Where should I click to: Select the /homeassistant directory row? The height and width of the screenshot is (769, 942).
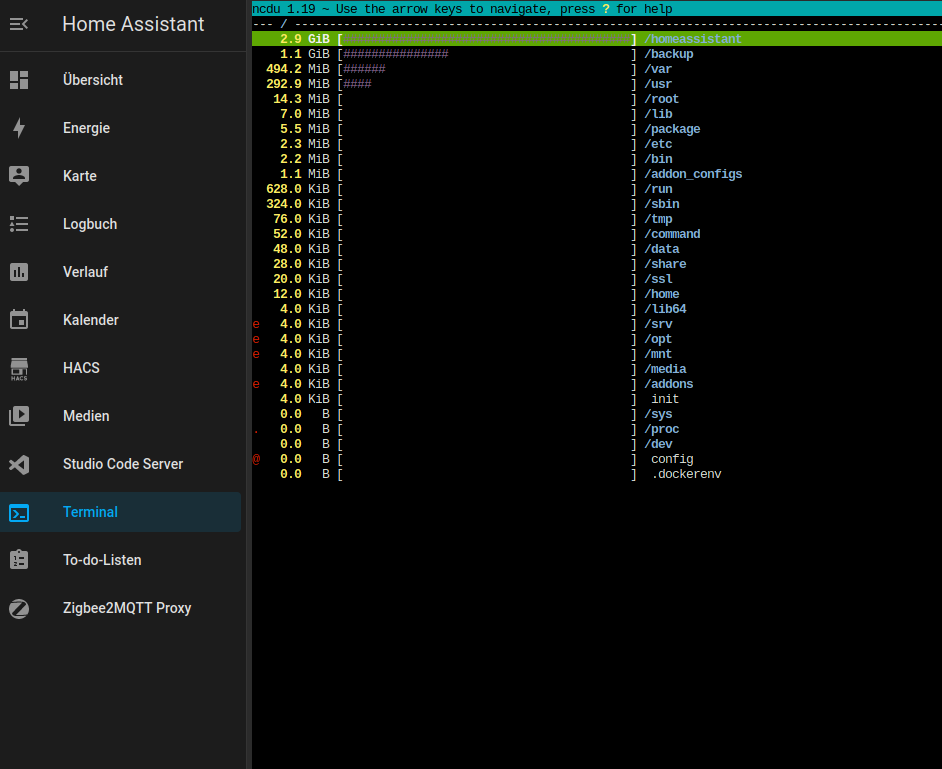pyautogui.click(x=597, y=39)
